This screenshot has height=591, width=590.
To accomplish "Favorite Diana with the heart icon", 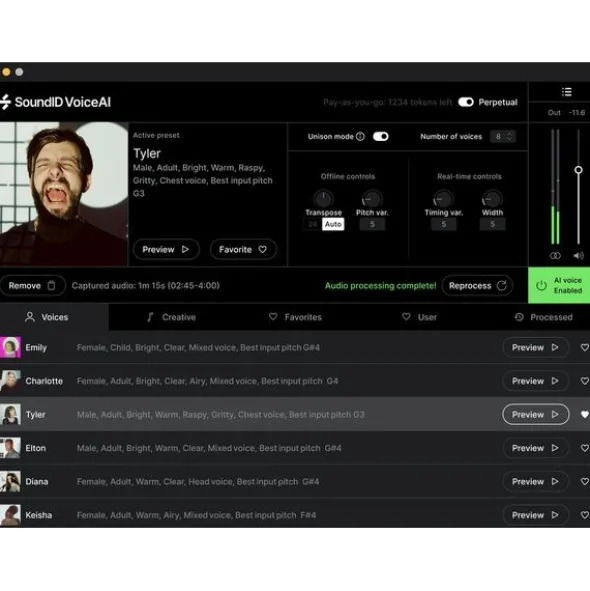I will pyautogui.click(x=584, y=482).
